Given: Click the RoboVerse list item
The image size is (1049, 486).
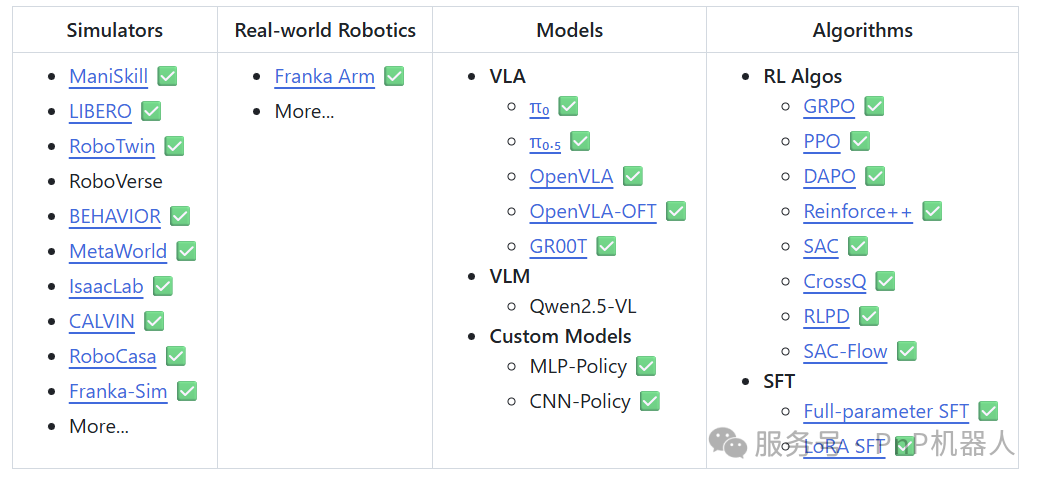Looking at the screenshot, I should (x=116, y=181).
